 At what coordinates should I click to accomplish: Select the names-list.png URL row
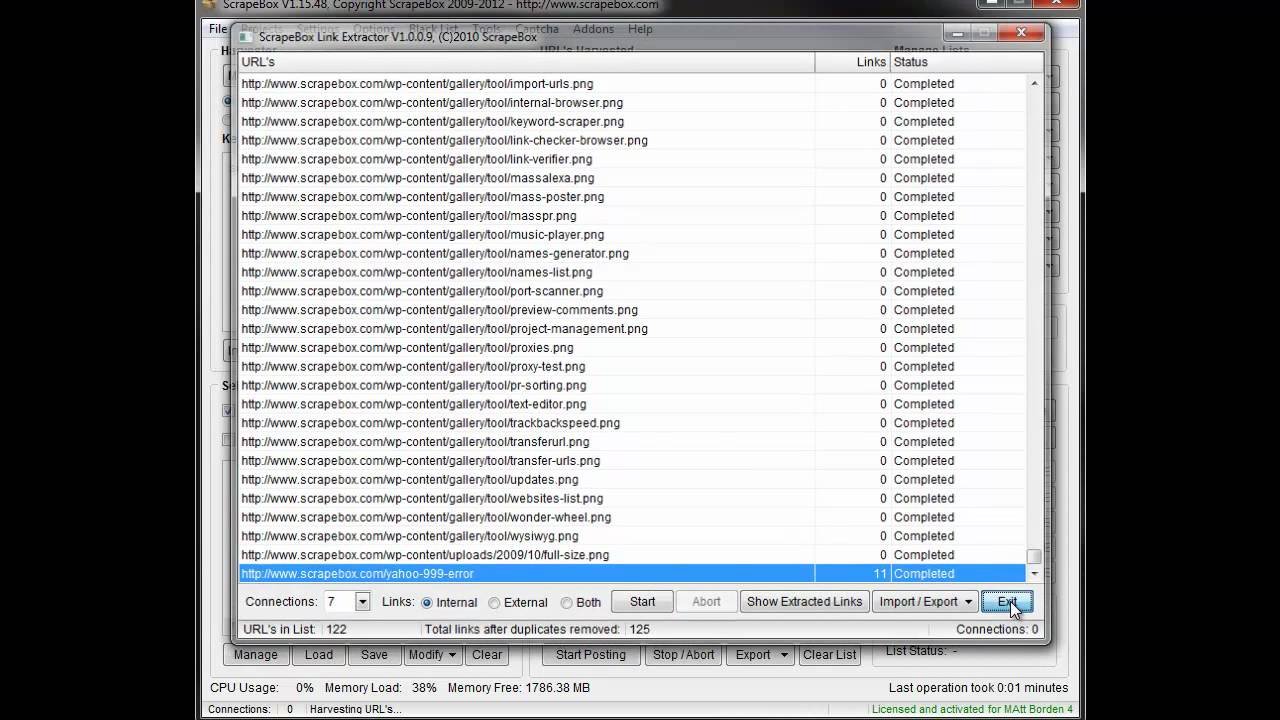click(x=632, y=272)
